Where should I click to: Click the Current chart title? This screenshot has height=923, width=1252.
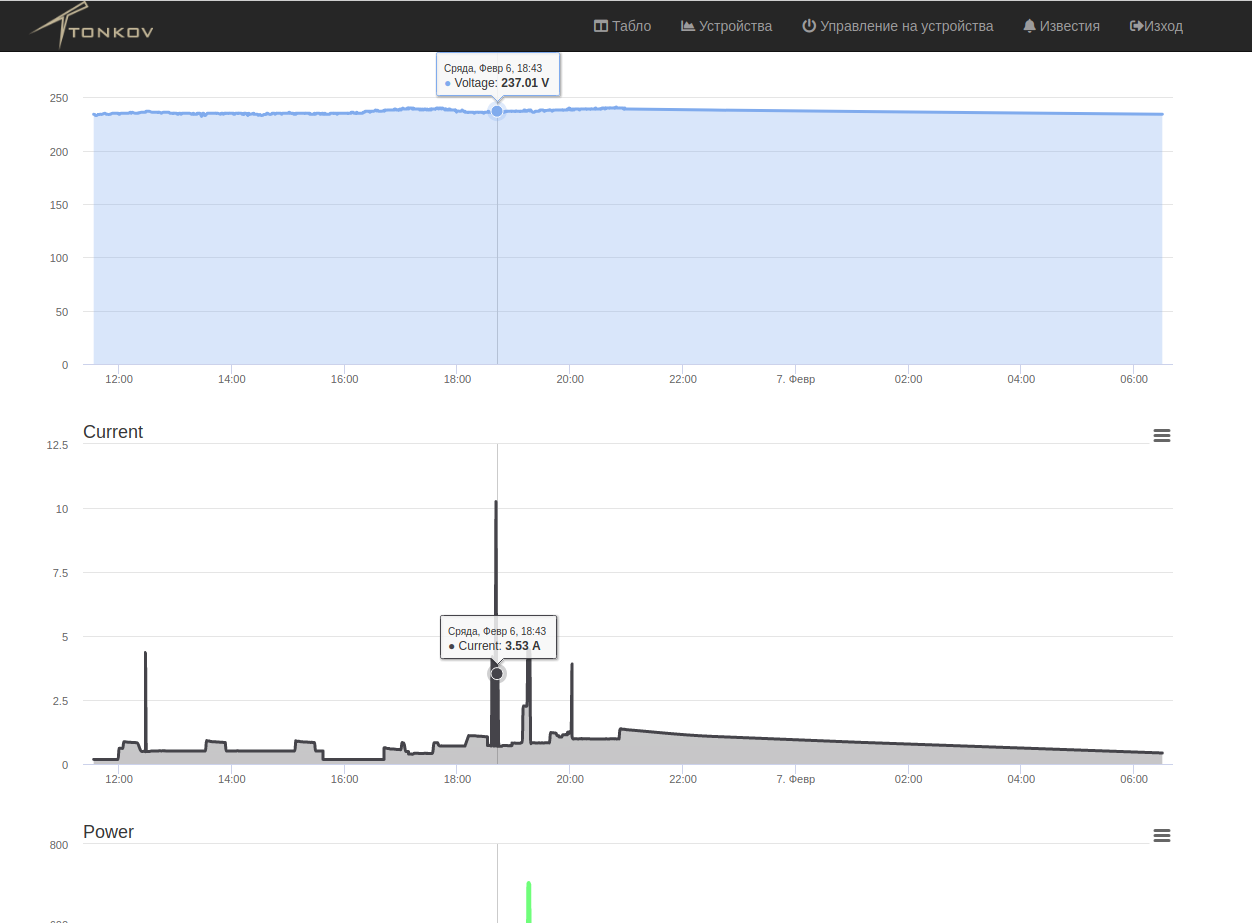pos(113,432)
